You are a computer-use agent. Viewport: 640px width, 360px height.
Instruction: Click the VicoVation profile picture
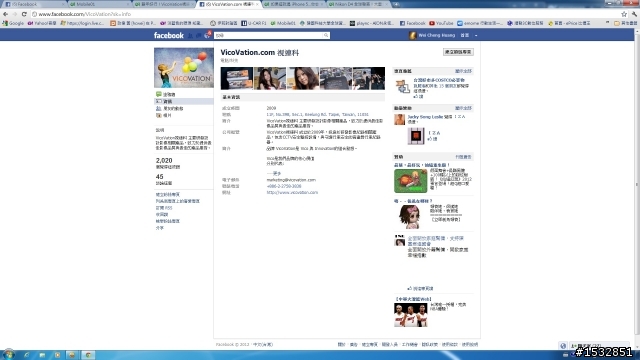184,68
